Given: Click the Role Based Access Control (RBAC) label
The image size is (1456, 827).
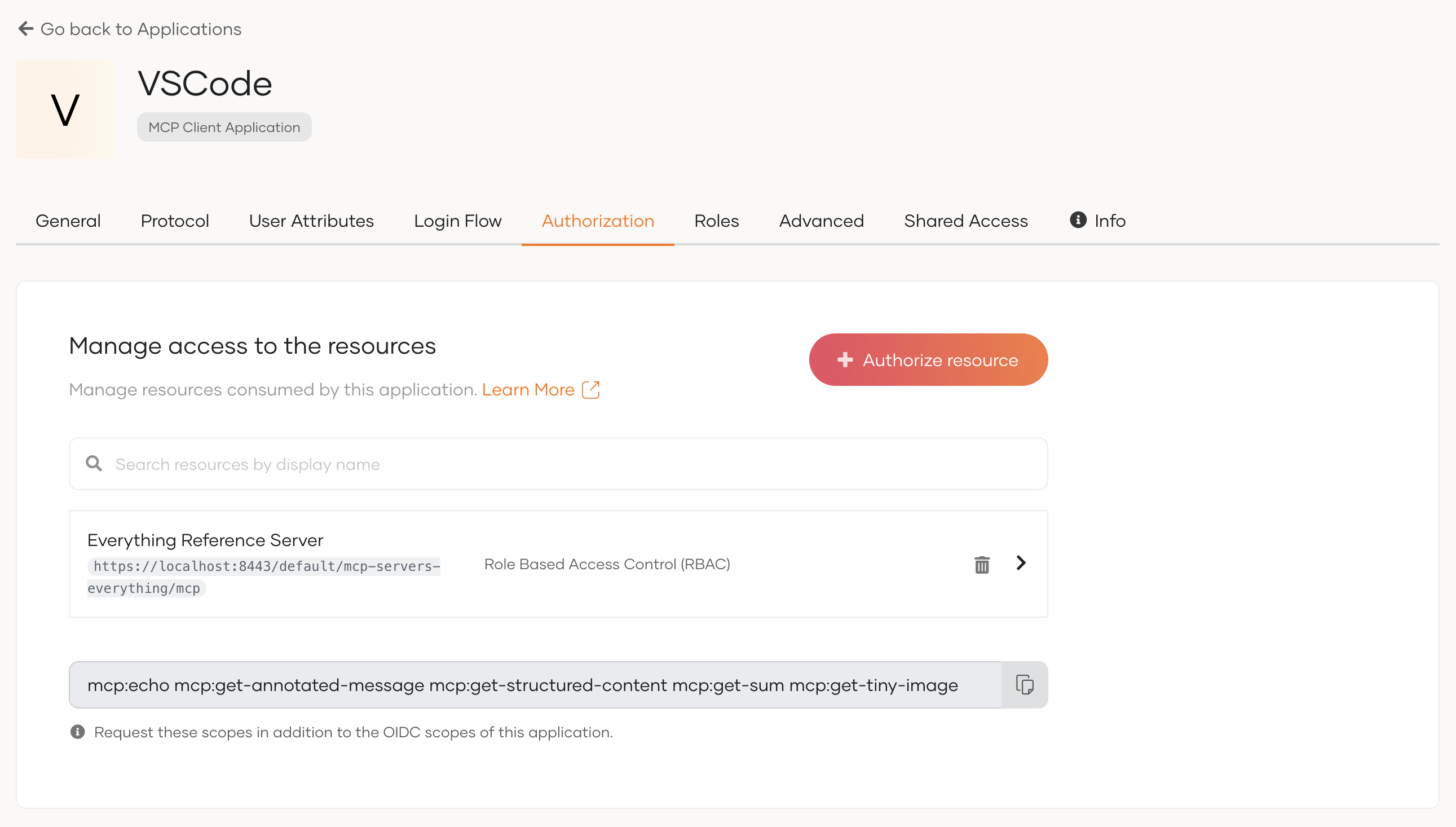Looking at the screenshot, I should pos(607,564).
